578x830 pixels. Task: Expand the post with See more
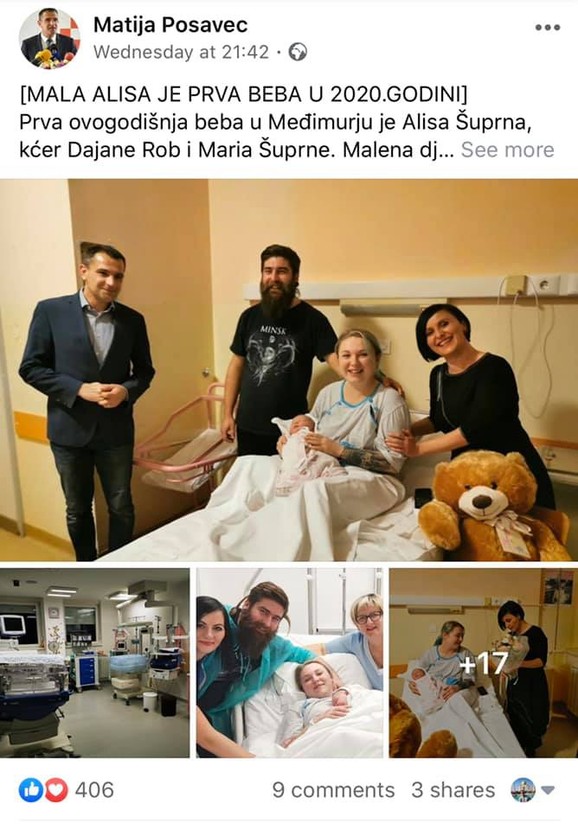(507, 150)
